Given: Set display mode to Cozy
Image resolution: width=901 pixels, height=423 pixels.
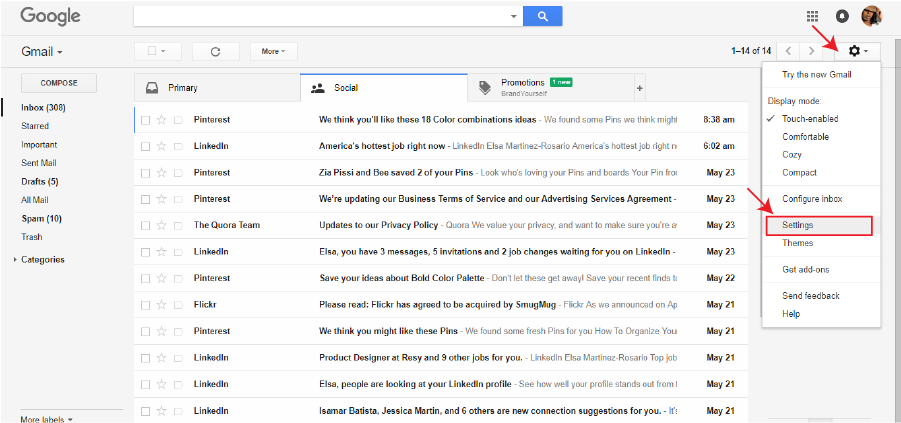Looking at the screenshot, I should [791, 155].
